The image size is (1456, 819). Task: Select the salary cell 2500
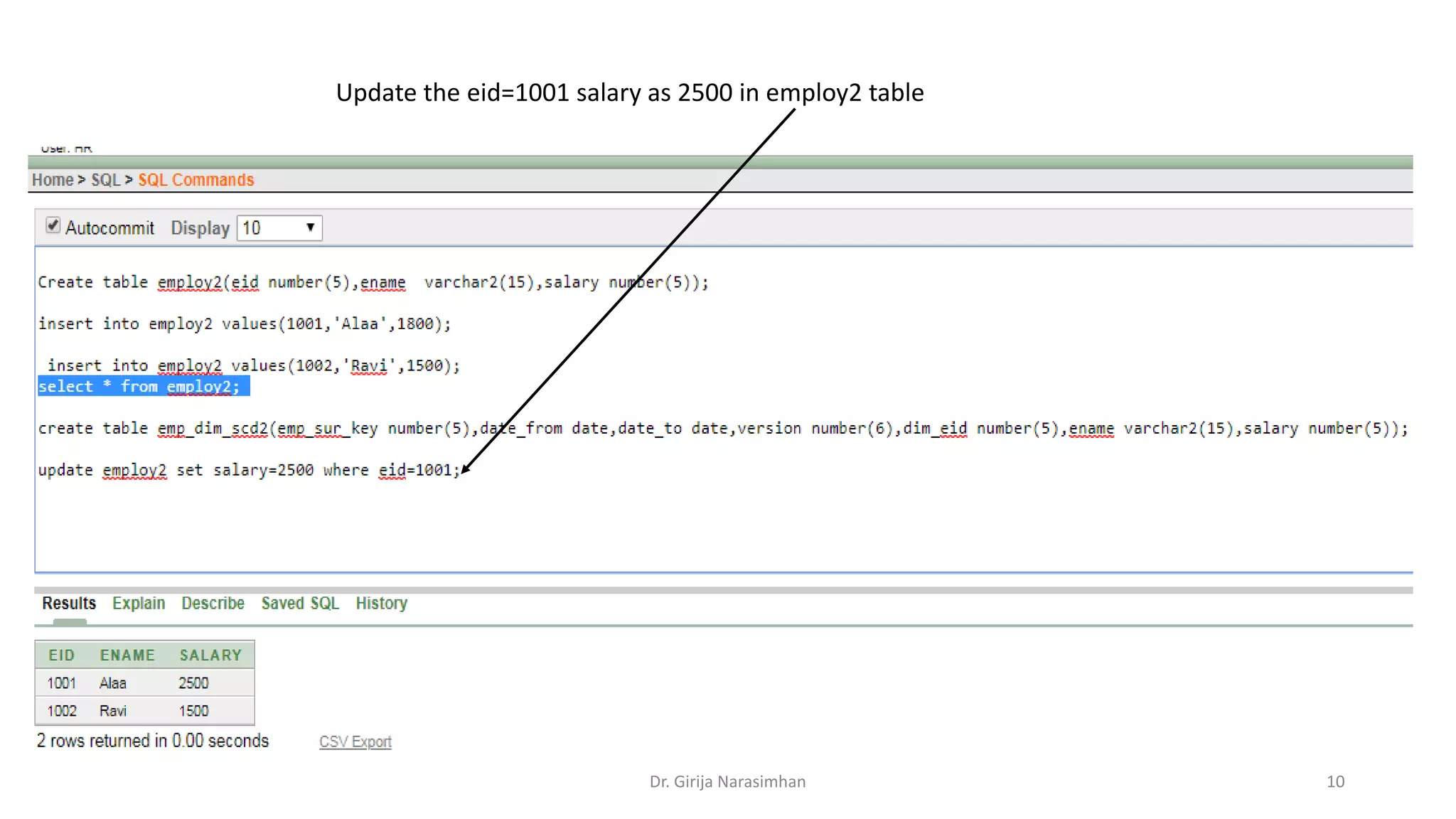coord(193,683)
